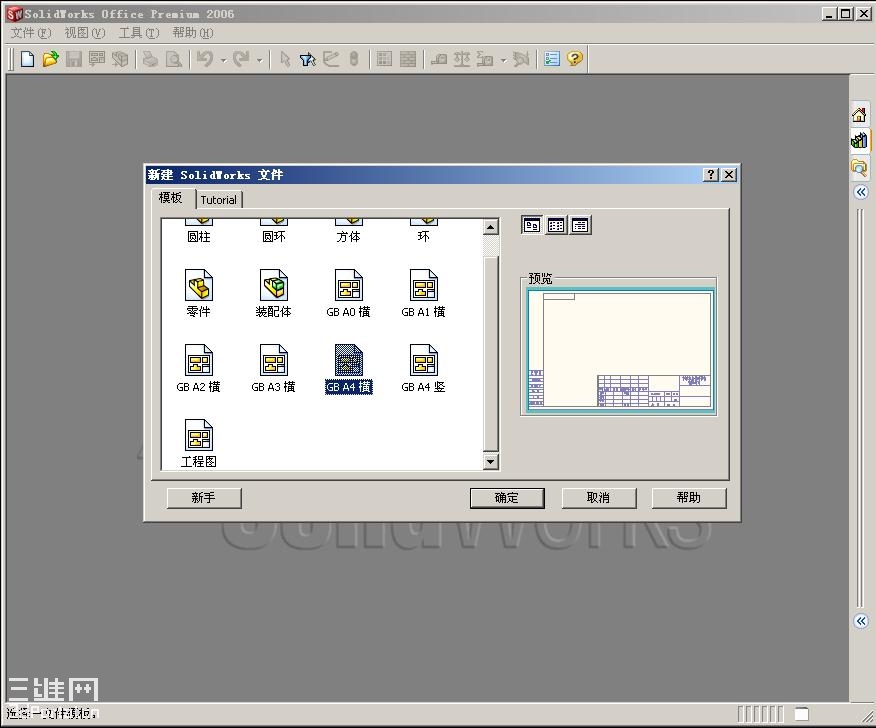Select the 工程图 drawing template
The height and width of the screenshot is (728, 876).
click(x=198, y=443)
